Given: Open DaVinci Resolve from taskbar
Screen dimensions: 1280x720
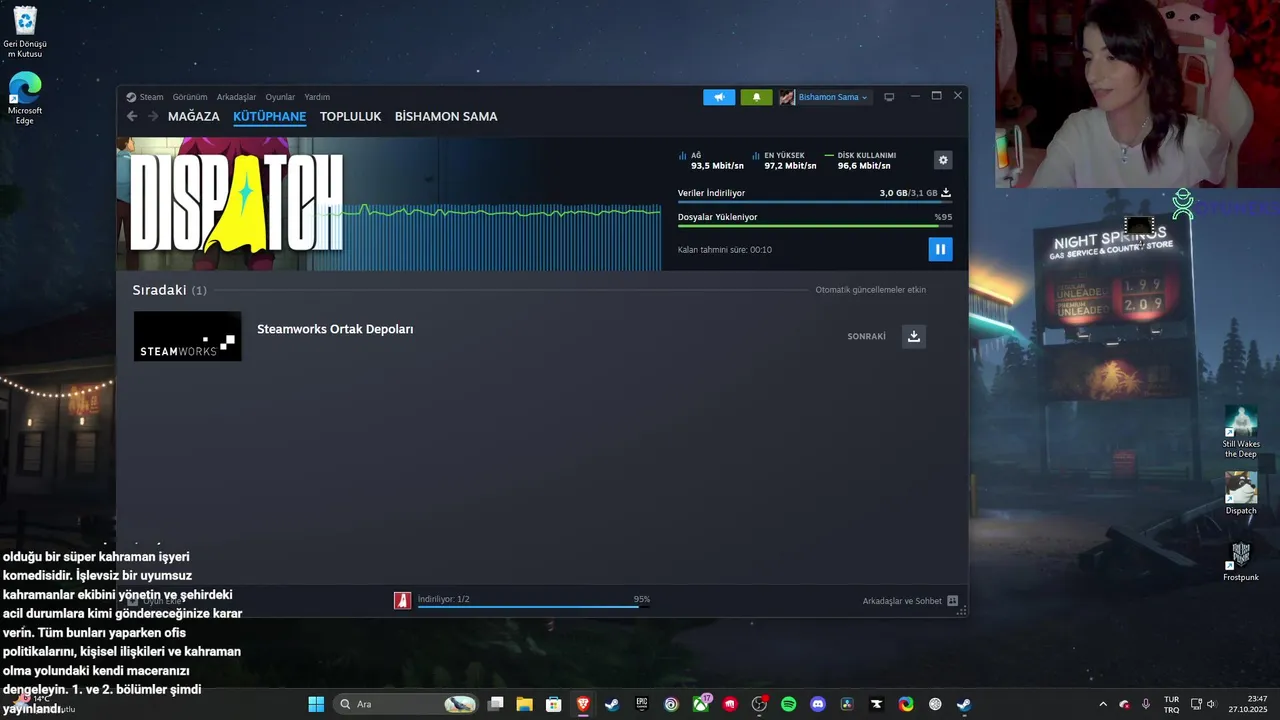Looking at the screenshot, I should click(847, 704).
